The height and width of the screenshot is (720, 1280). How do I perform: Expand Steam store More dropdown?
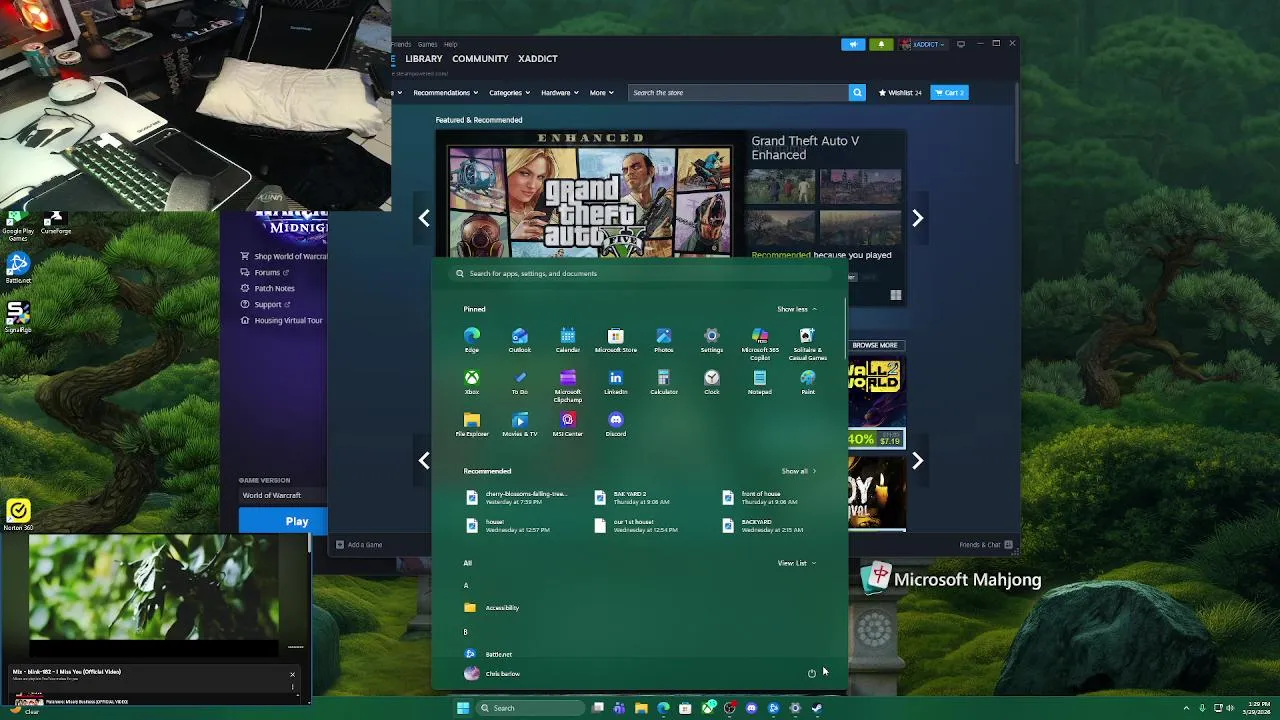(x=601, y=93)
